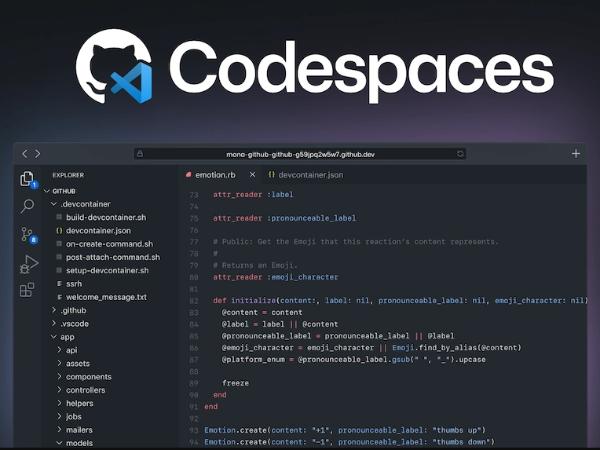This screenshot has height=450, width=600.
Task: Click the reload icon in address bar
Action: 460,154
